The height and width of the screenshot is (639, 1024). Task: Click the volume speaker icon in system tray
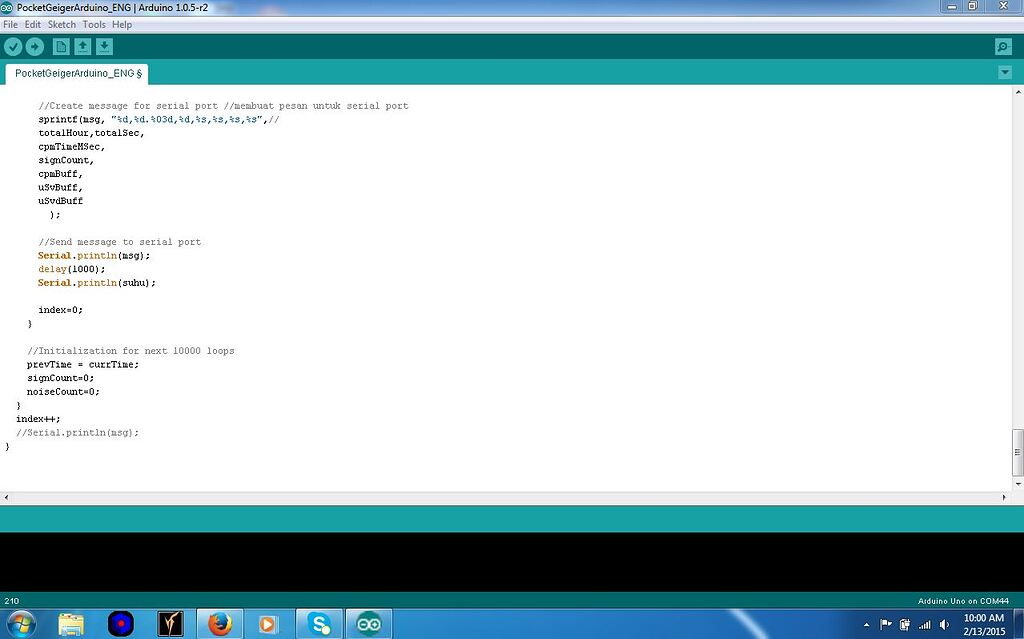pos(944,622)
